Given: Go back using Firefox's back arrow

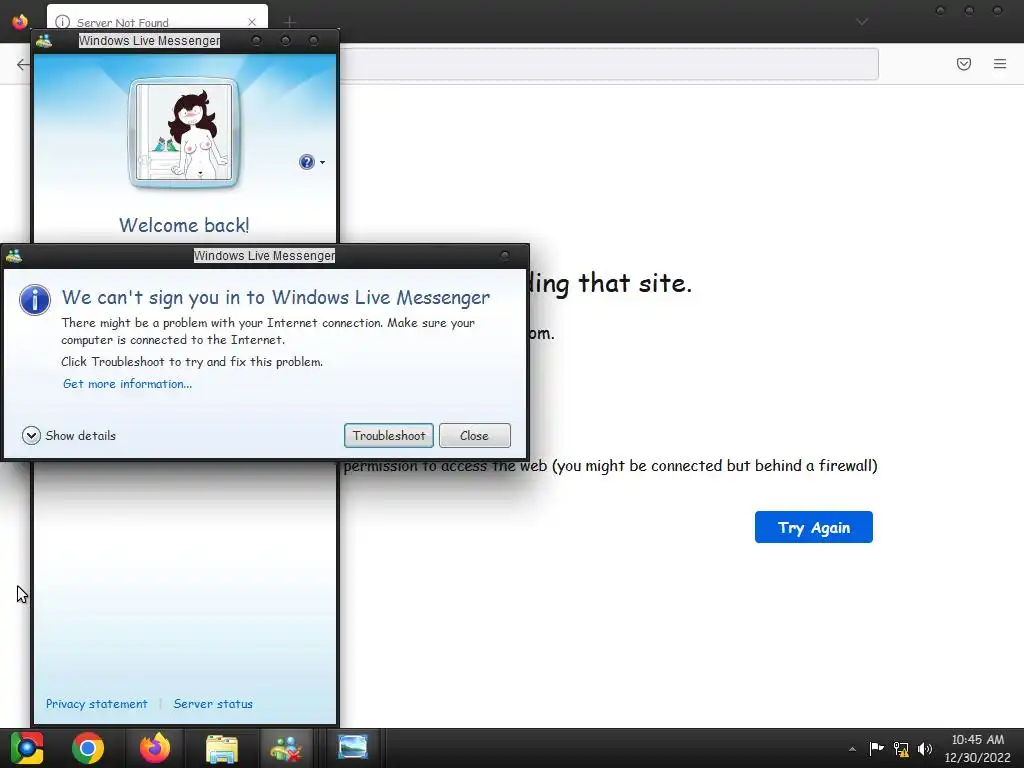Looking at the screenshot, I should tap(23, 64).
